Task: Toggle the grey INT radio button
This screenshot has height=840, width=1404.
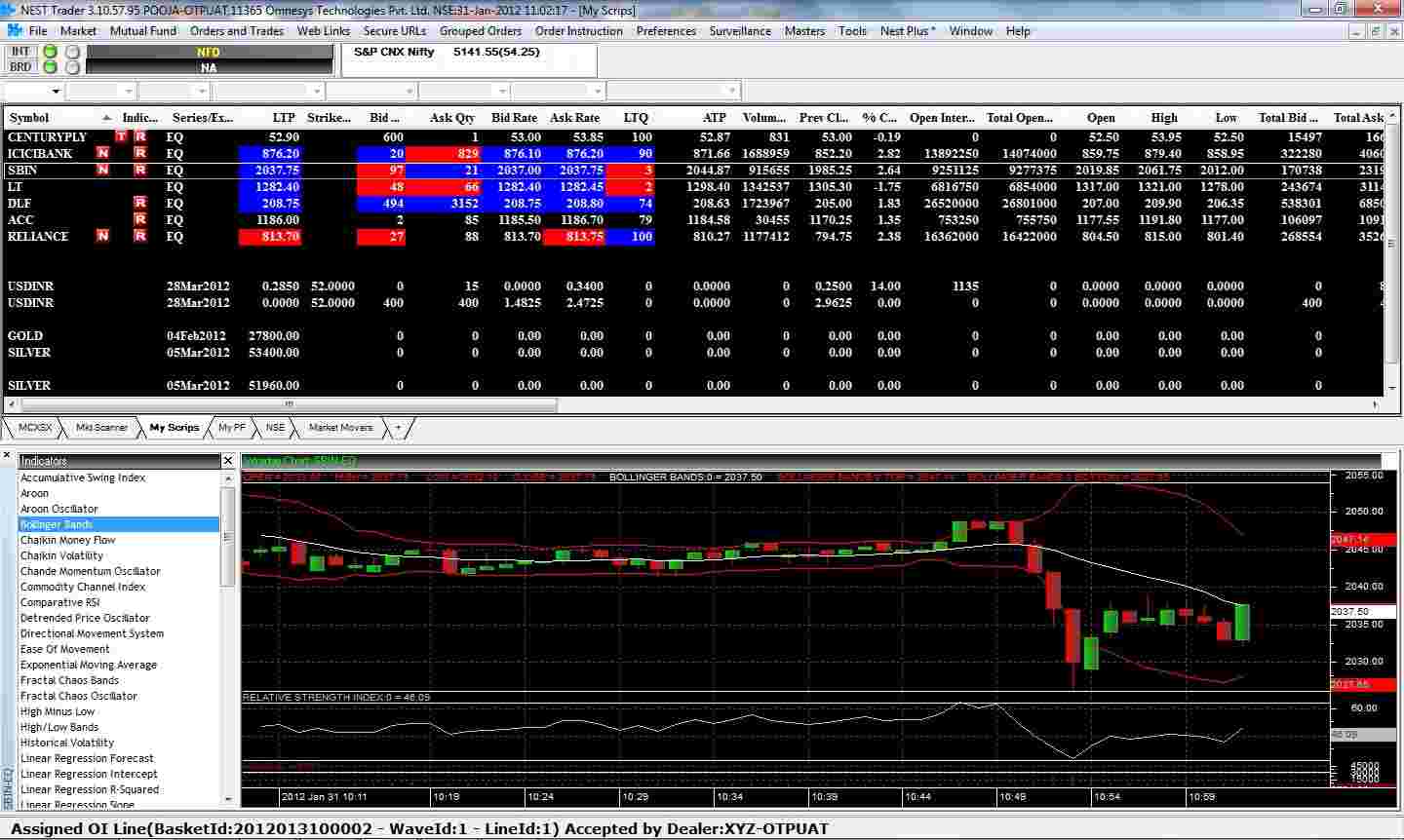Action: coord(72,52)
